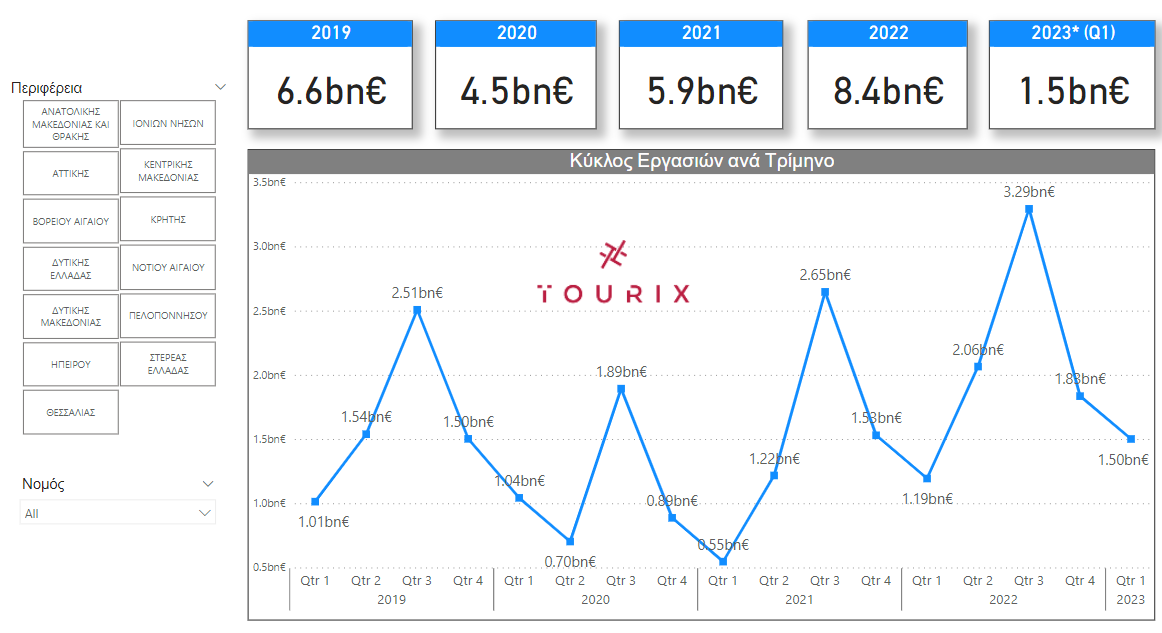Select the ΑΤΤΙΚΗΣ region filter
This screenshot has height=633, width=1162.
pos(71,173)
